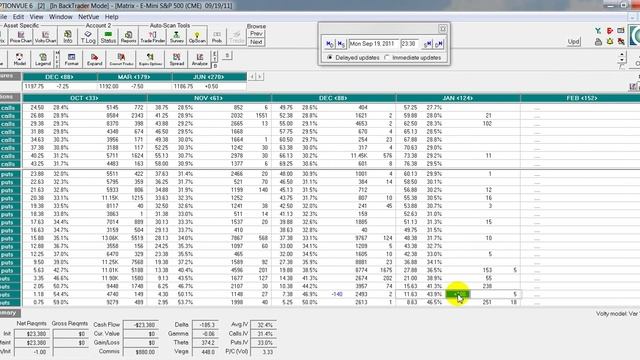Select the NOV <61> options column header

(209, 98)
